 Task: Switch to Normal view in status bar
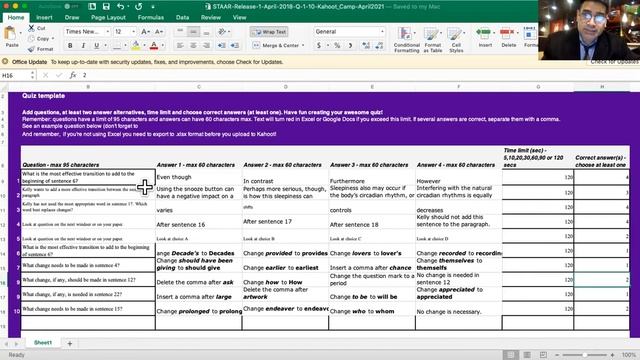510,355
